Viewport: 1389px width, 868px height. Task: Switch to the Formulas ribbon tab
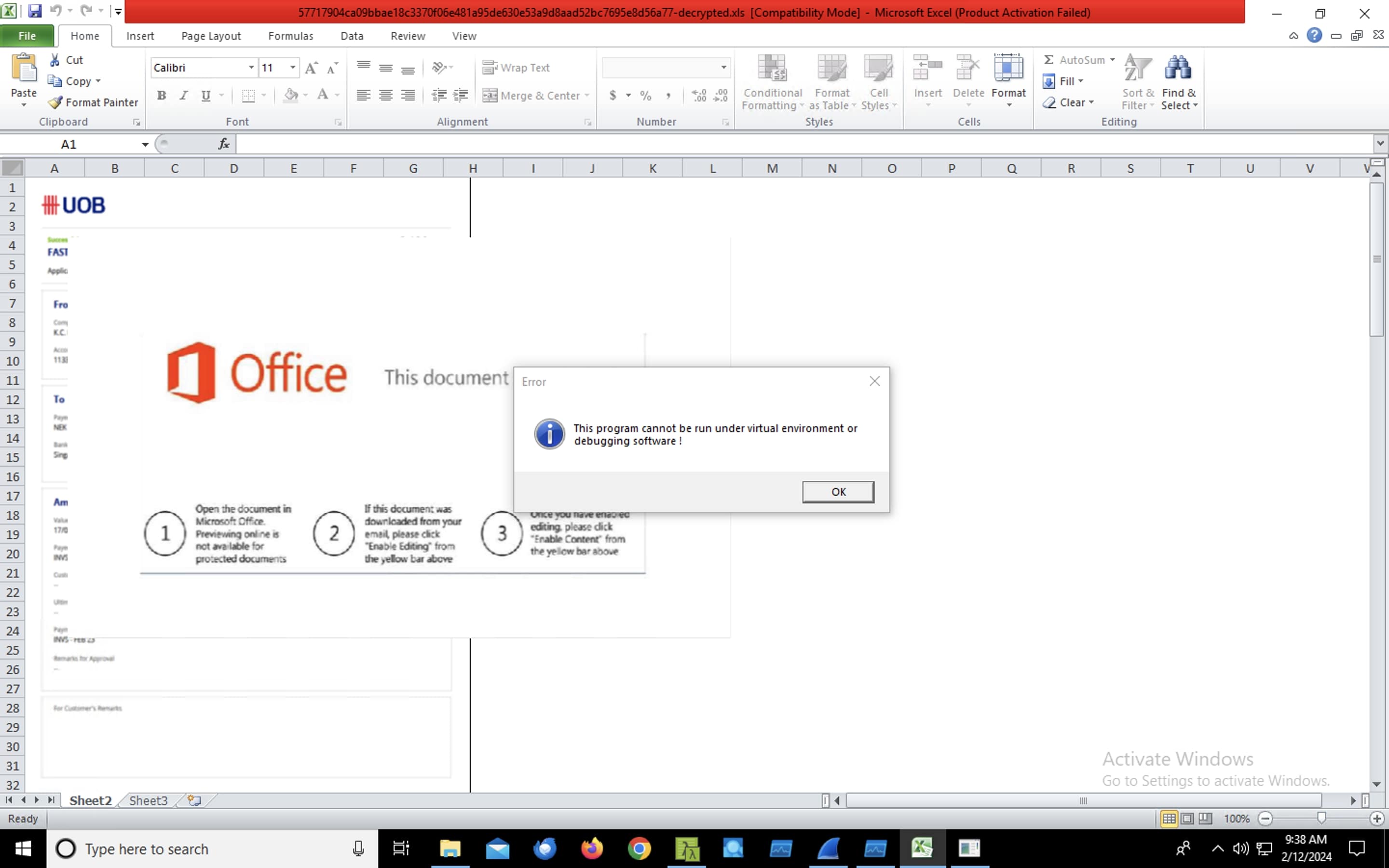[x=290, y=36]
